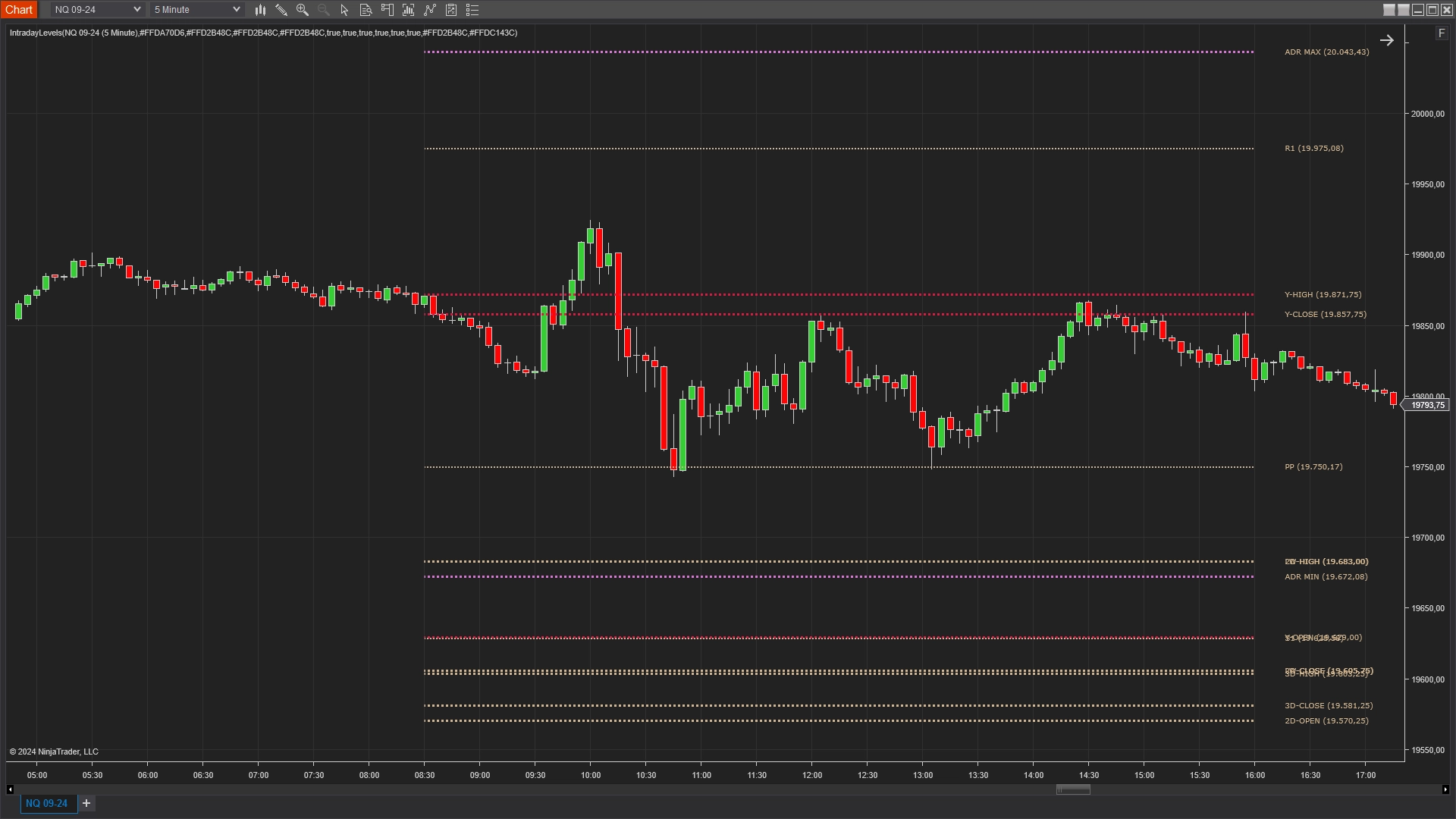The image size is (1456, 819).
Task: Click the horizontal scrollbar thumb
Action: tap(1073, 789)
